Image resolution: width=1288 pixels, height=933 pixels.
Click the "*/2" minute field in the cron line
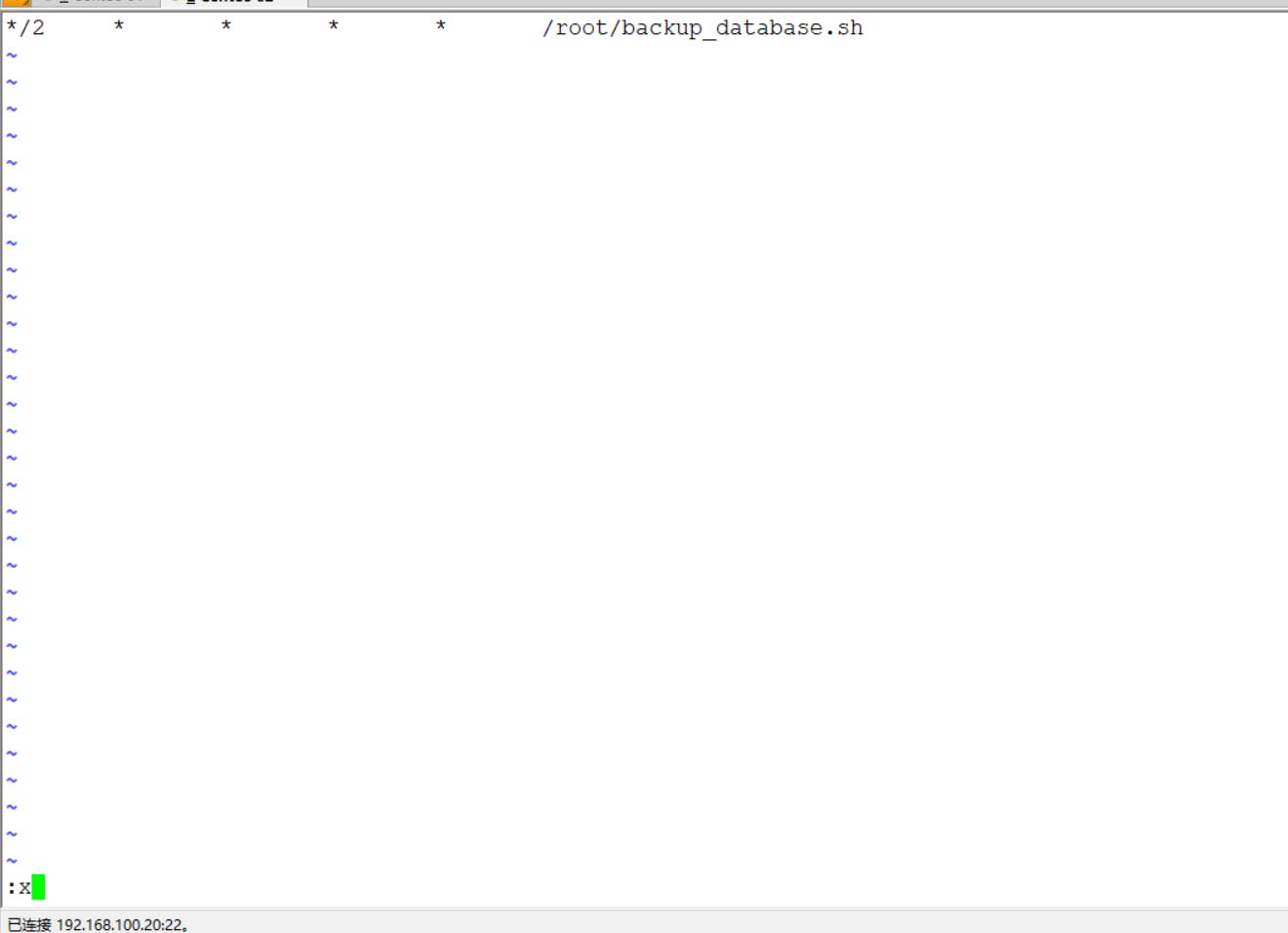pyautogui.click(x=25, y=27)
